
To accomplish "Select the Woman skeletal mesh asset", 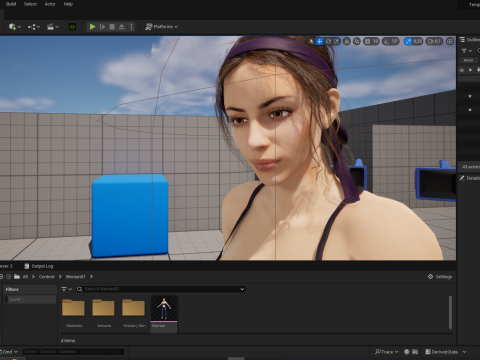I will tap(164, 314).
